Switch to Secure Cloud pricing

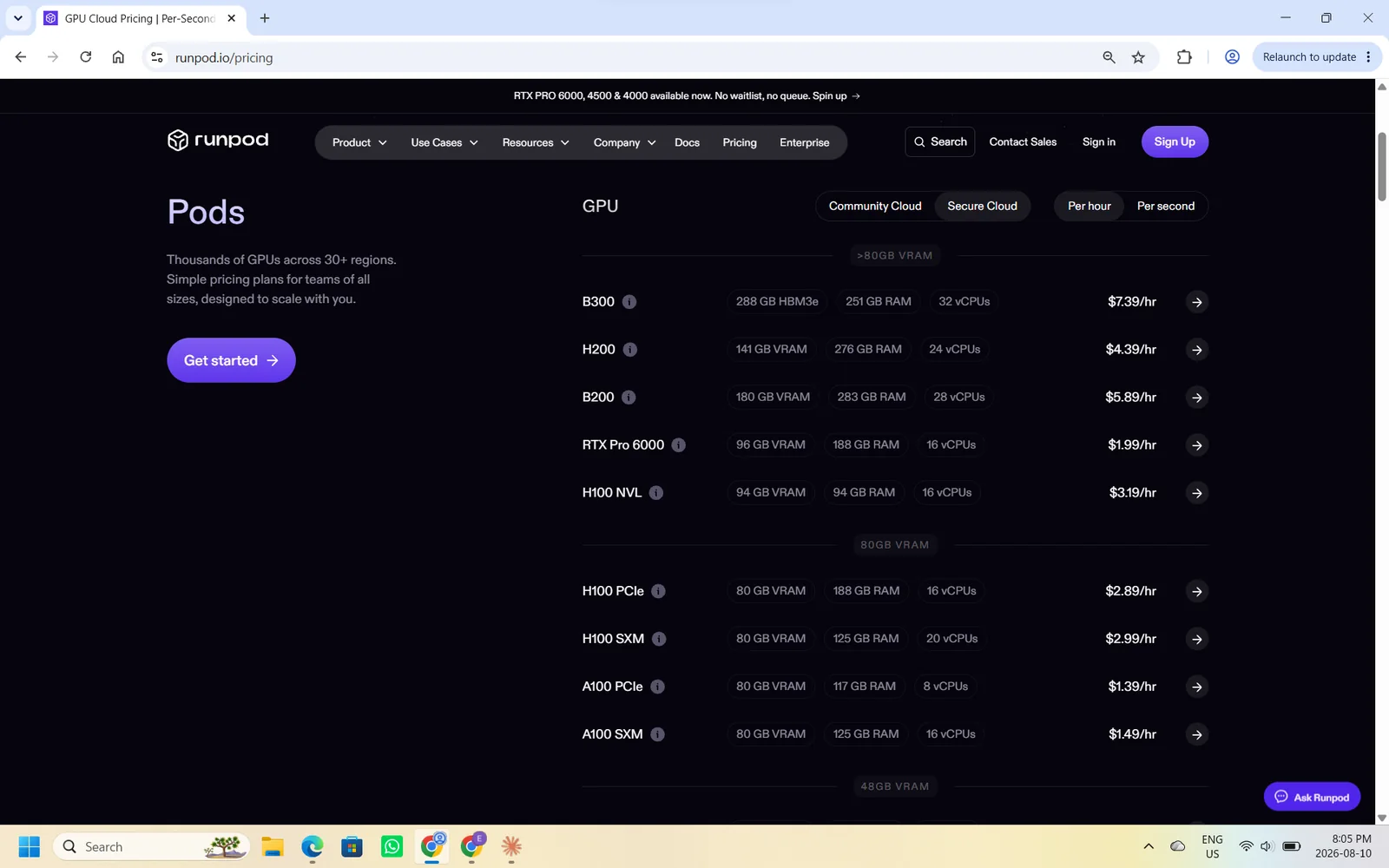tap(982, 207)
